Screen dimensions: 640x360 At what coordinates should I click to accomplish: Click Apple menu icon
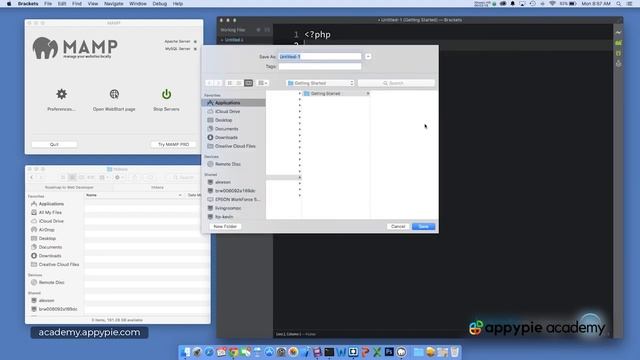(x=9, y=4)
